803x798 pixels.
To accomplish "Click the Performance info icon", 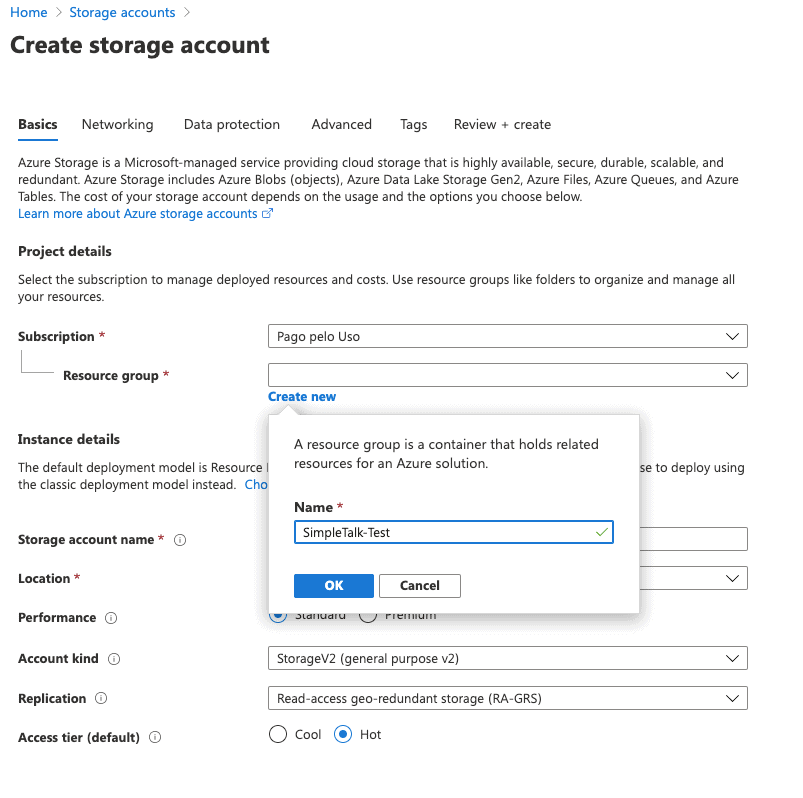I will click(x=111, y=618).
